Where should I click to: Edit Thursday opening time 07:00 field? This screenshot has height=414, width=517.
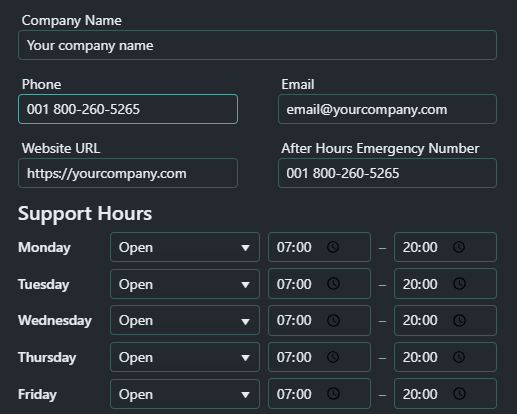[319, 357]
